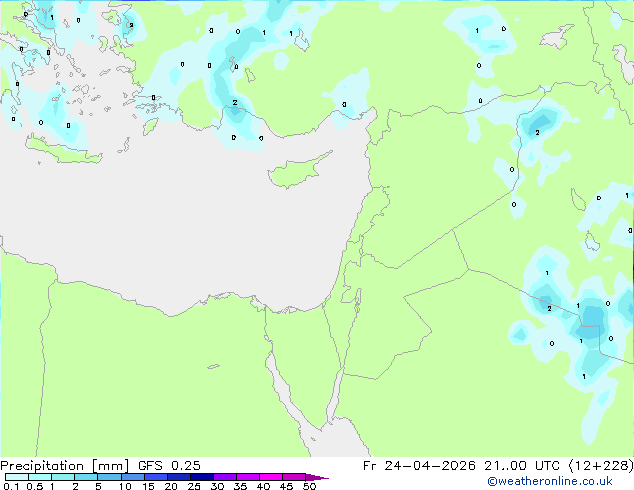Click the "10" legend scale label
Screen dimensions: 634x490
pyautogui.click(x=125, y=486)
